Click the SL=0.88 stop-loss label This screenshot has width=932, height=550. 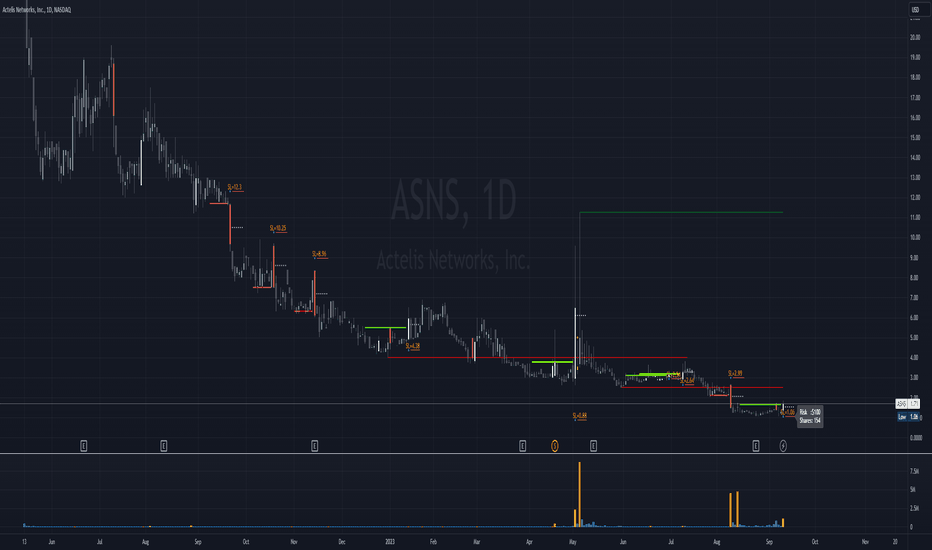click(x=580, y=416)
